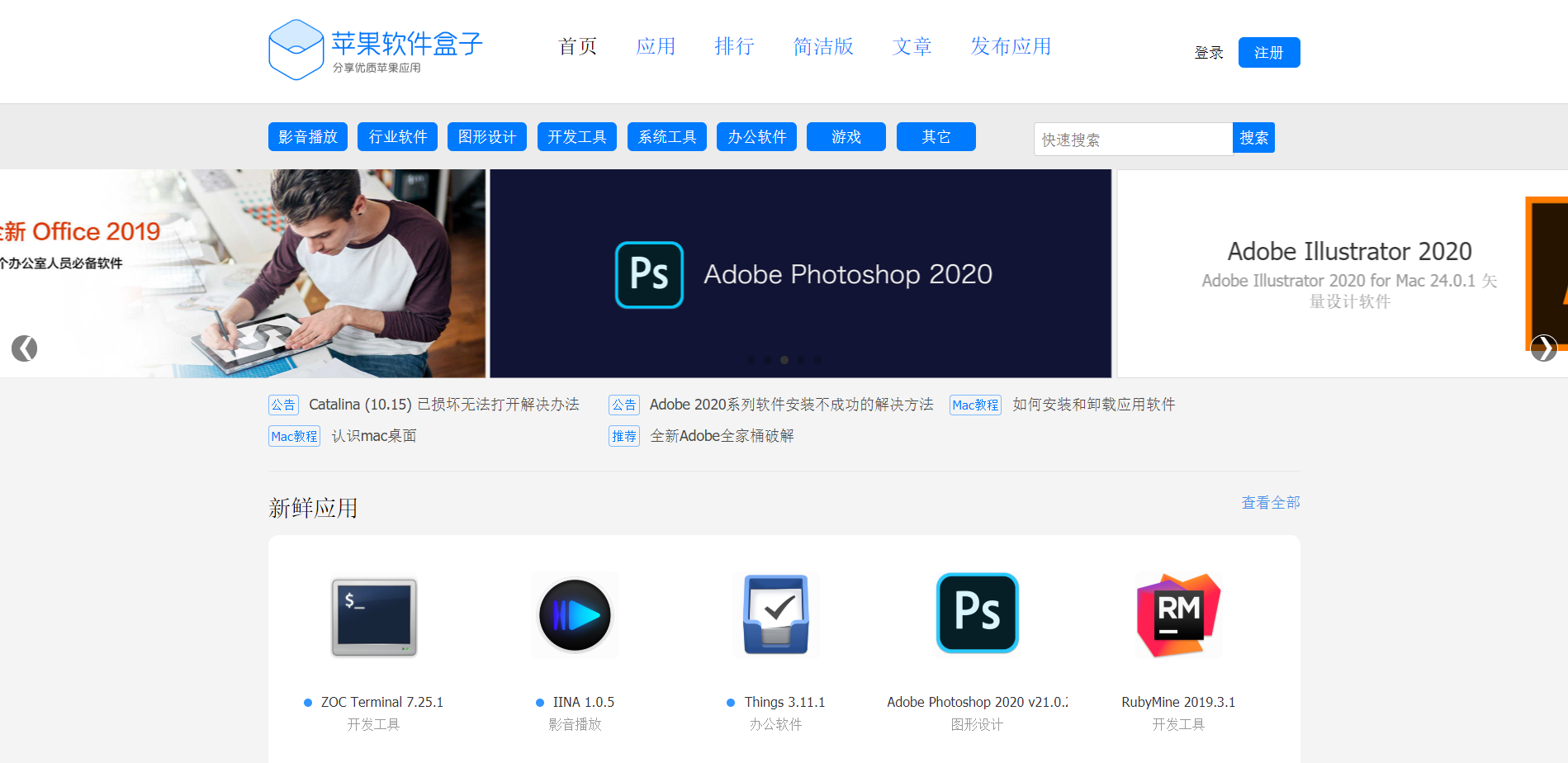This screenshot has height=763, width=1568.
Task: Click the 搜索 button
Action: 1253,138
